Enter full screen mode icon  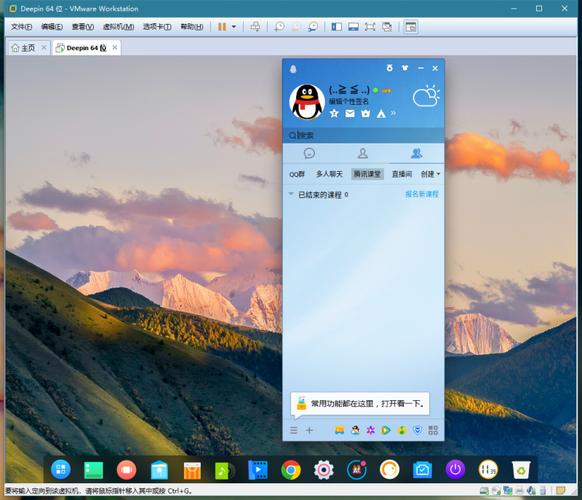tap(370, 27)
